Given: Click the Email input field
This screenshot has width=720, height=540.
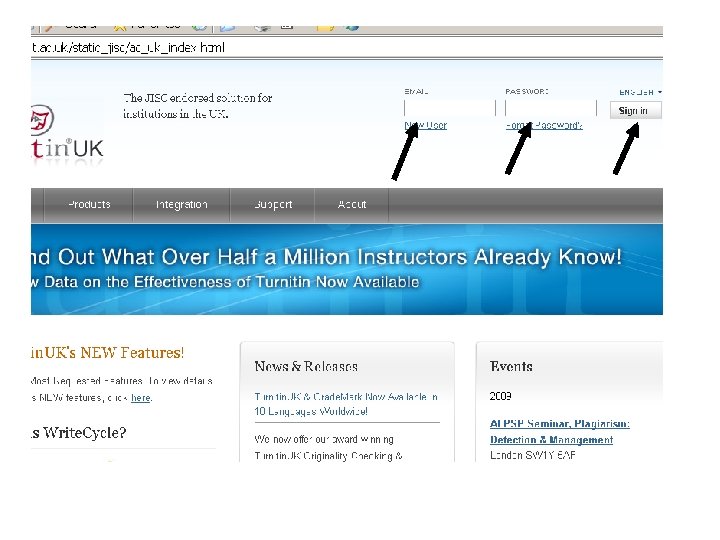Looking at the screenshot, I should [450, 108].
